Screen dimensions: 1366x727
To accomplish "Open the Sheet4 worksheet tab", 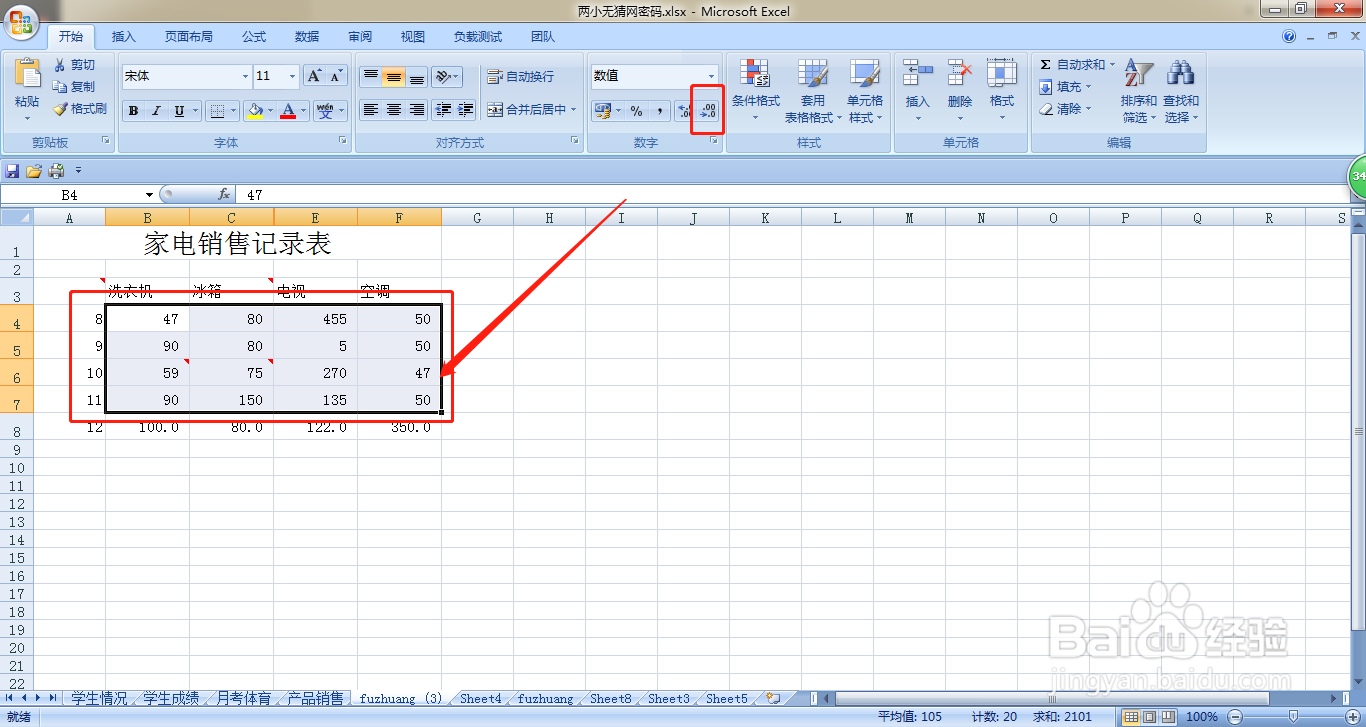I will click(x=481, y=699).
